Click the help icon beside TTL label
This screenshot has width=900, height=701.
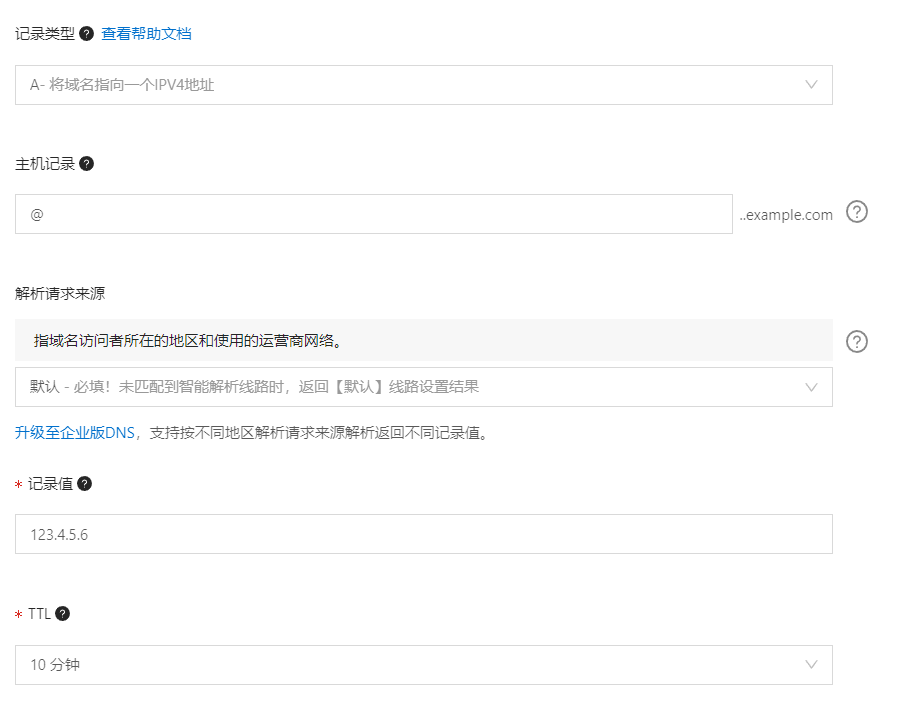(x=63, y=614)
